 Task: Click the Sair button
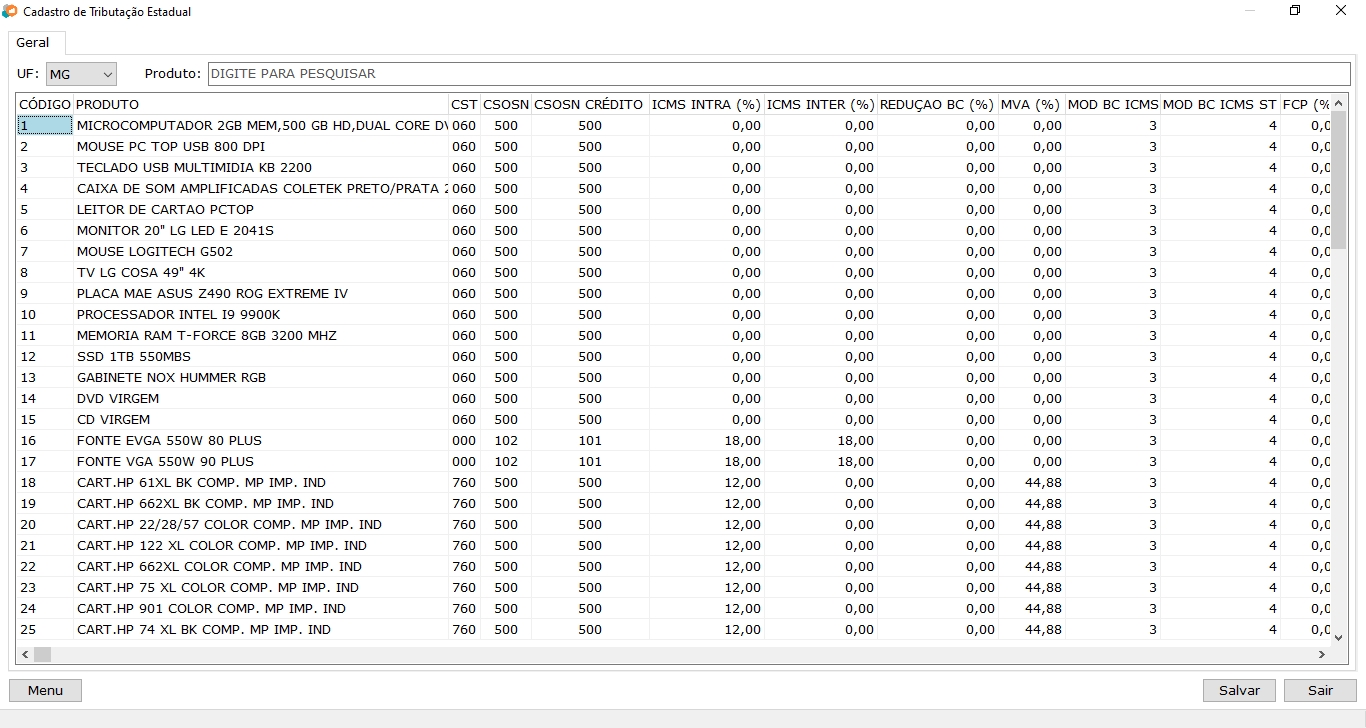click(x=1320, y=690)
